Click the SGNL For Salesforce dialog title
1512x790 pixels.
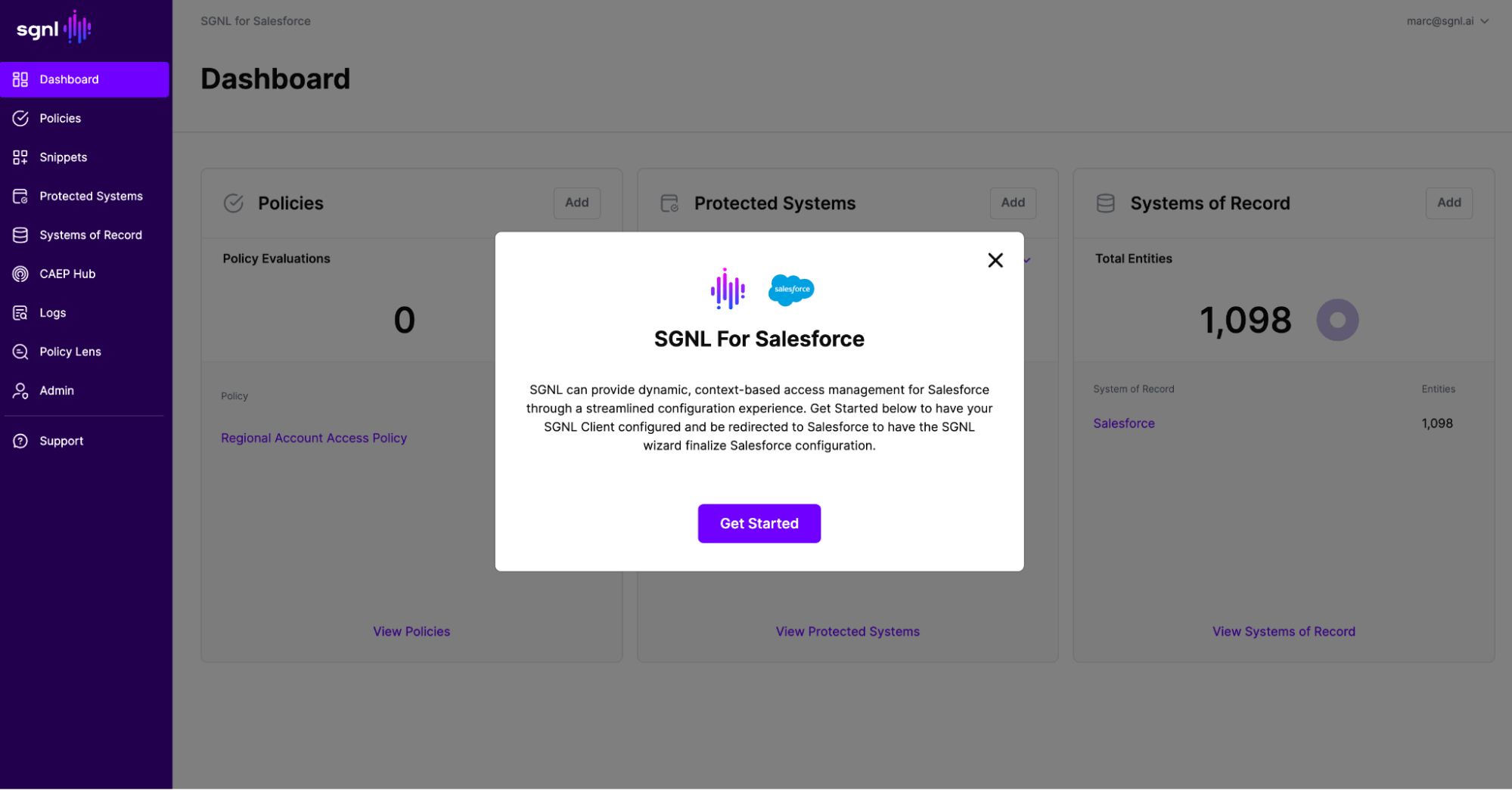pos(759,339)
